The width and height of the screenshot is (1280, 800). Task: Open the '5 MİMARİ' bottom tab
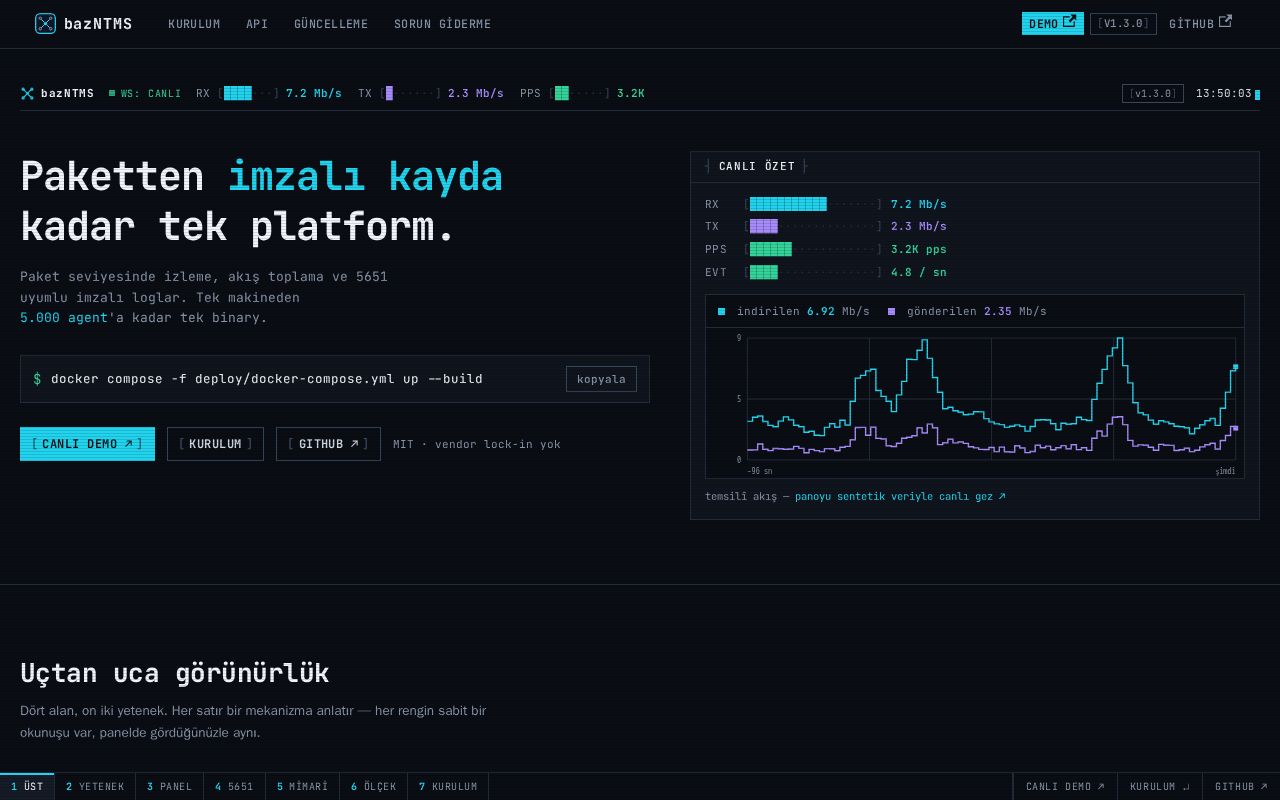coord(302,786)
